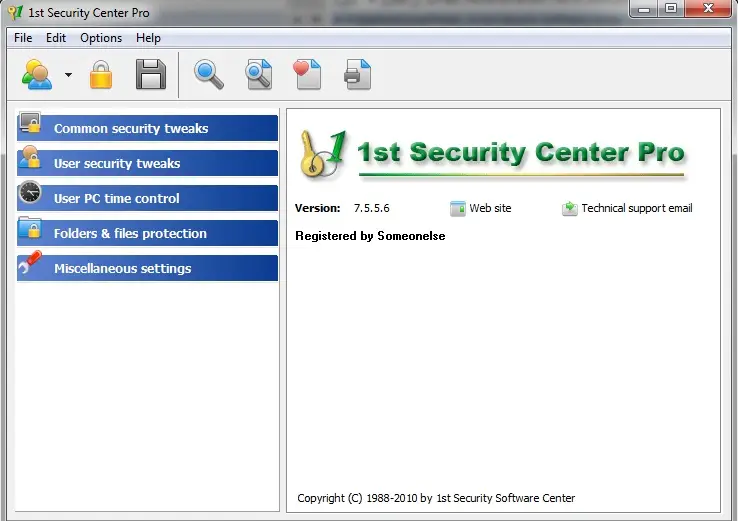Click the wrench icon on Miscellaneous settings
Viewport: 738px width, 521px height.
pyautogui.click(x=30, y=262)
